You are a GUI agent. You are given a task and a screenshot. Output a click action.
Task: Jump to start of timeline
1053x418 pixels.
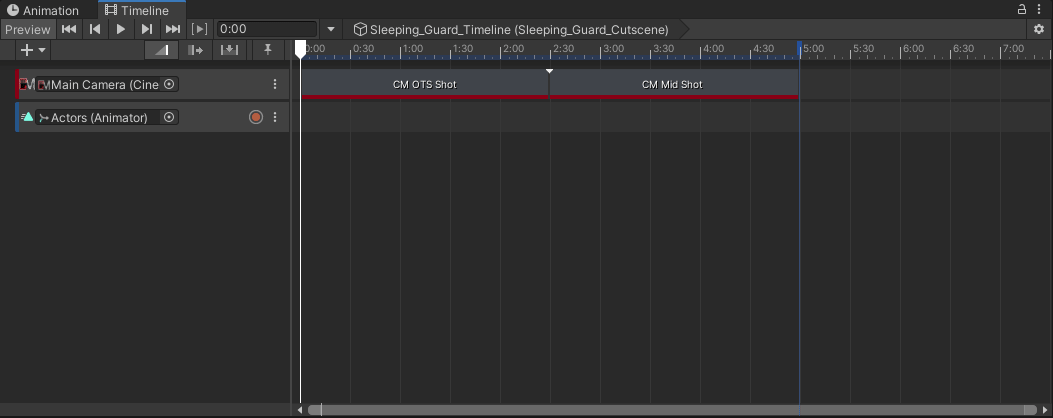point(68,29)
